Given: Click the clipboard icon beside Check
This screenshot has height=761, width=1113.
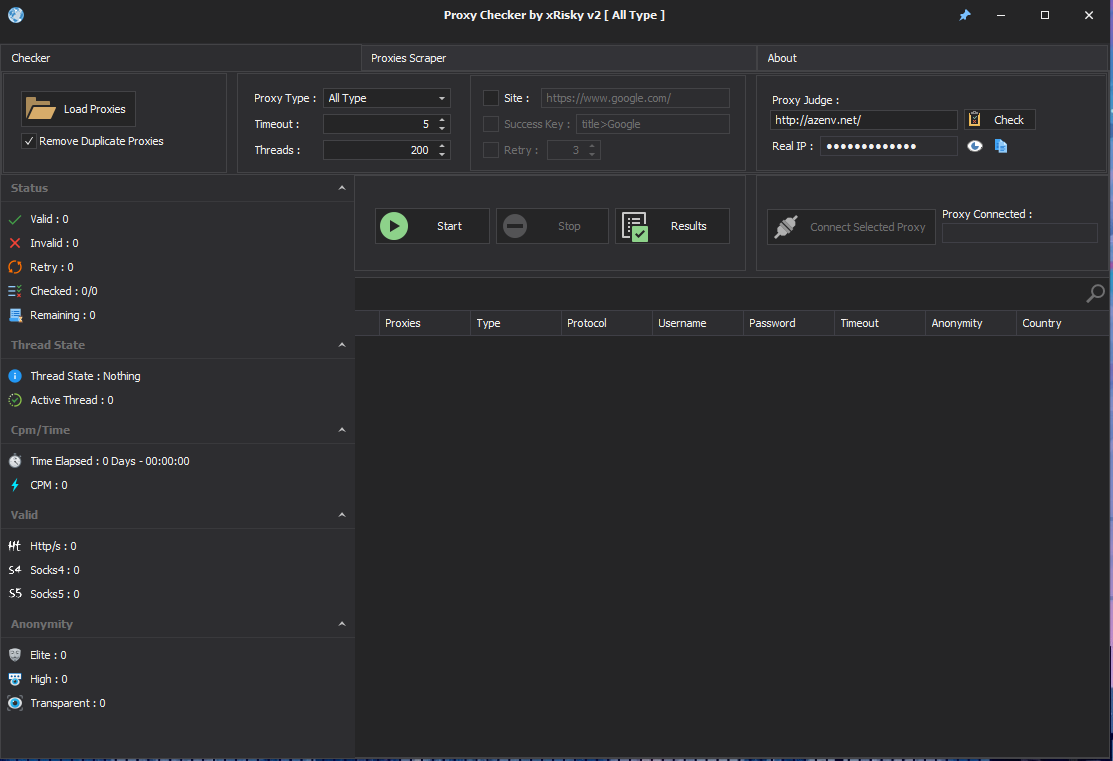Looking at the screenshot, I should point(975,120).
